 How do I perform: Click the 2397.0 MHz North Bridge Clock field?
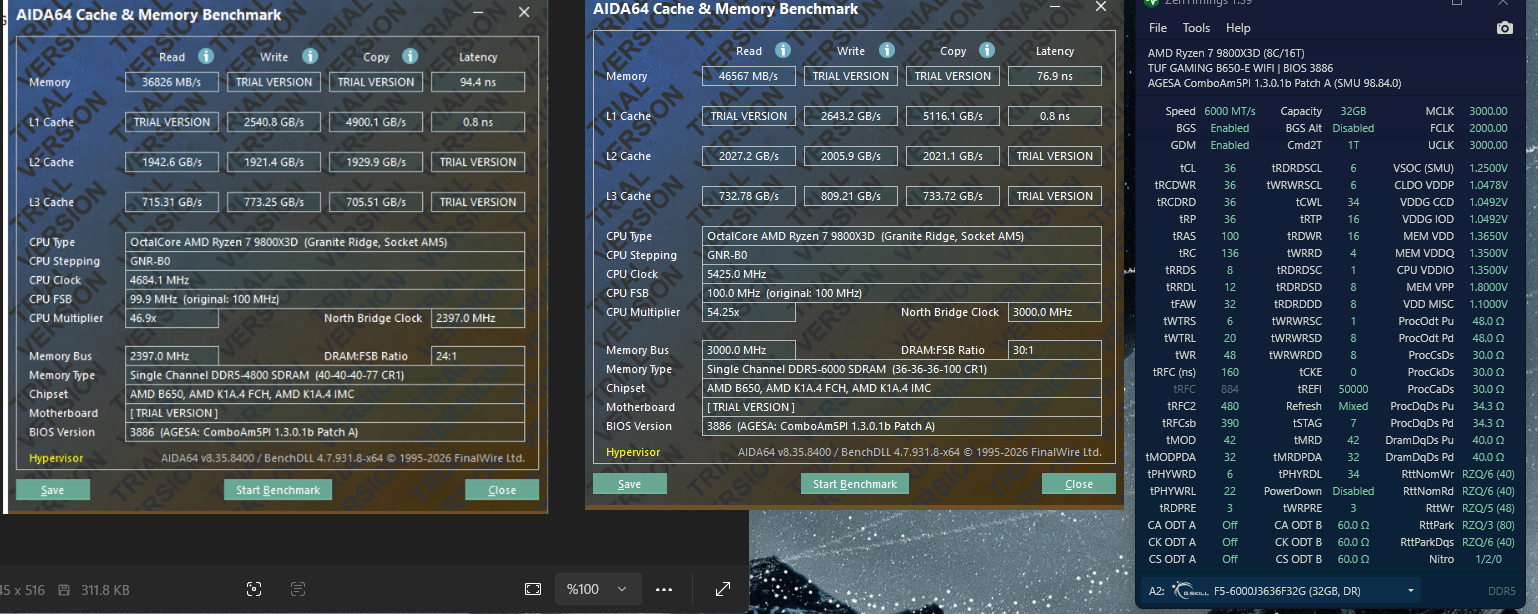coord(478,318)
